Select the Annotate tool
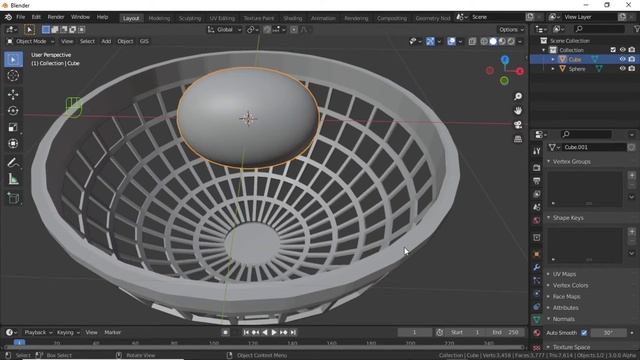 (x=13, y=163)
